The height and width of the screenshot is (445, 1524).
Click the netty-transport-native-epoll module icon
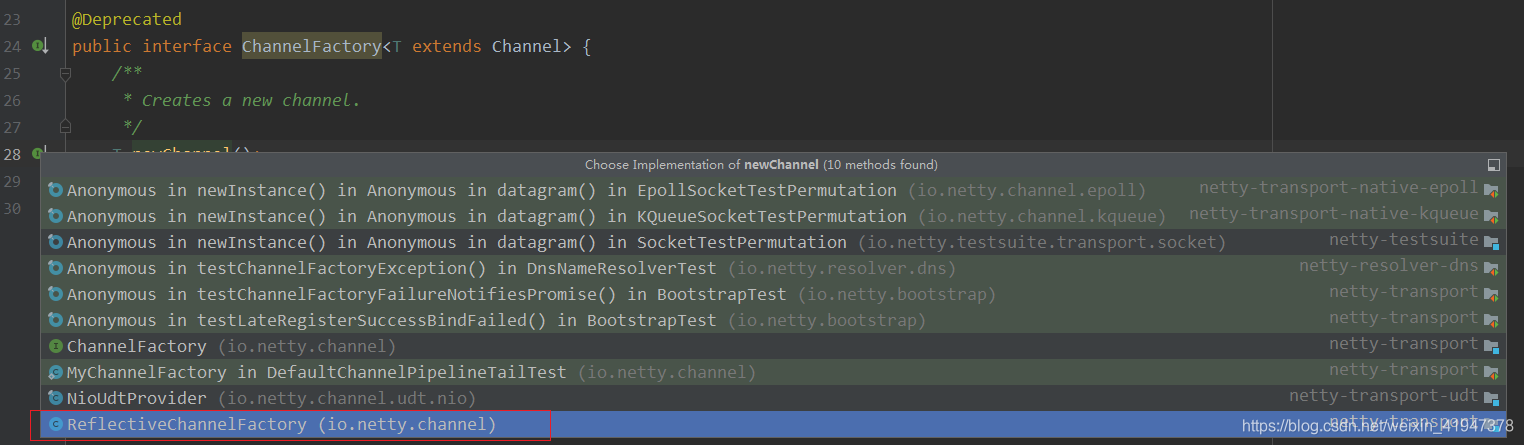tap(1491, 190)
